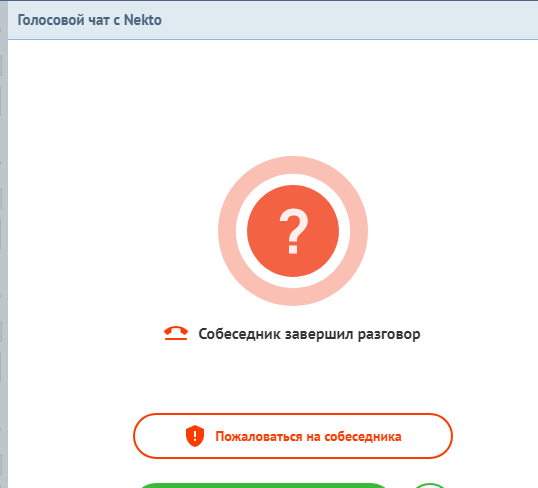The height and width of the screenshot is (488, 538).
Task: Click the Голосовой чат words in header
Action: (63, 20)
